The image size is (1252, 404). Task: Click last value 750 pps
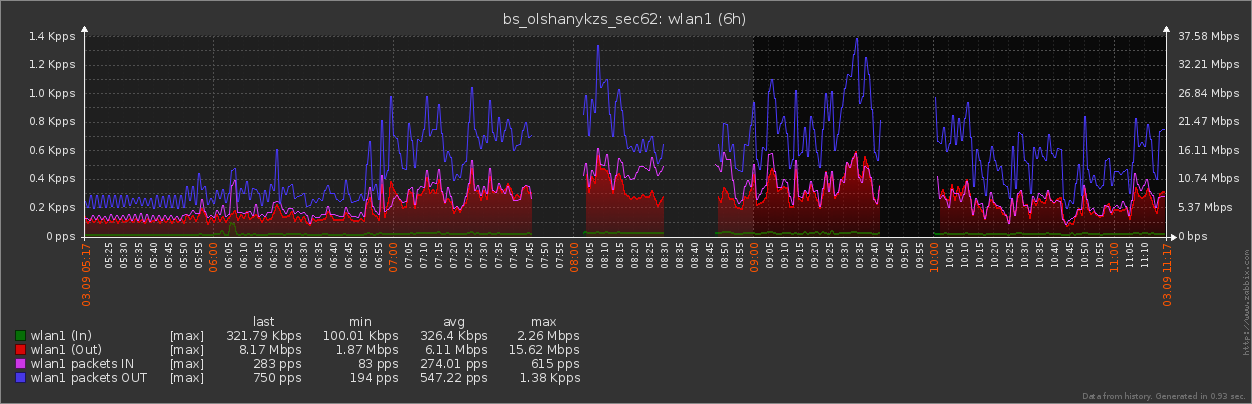pos(278,378)
